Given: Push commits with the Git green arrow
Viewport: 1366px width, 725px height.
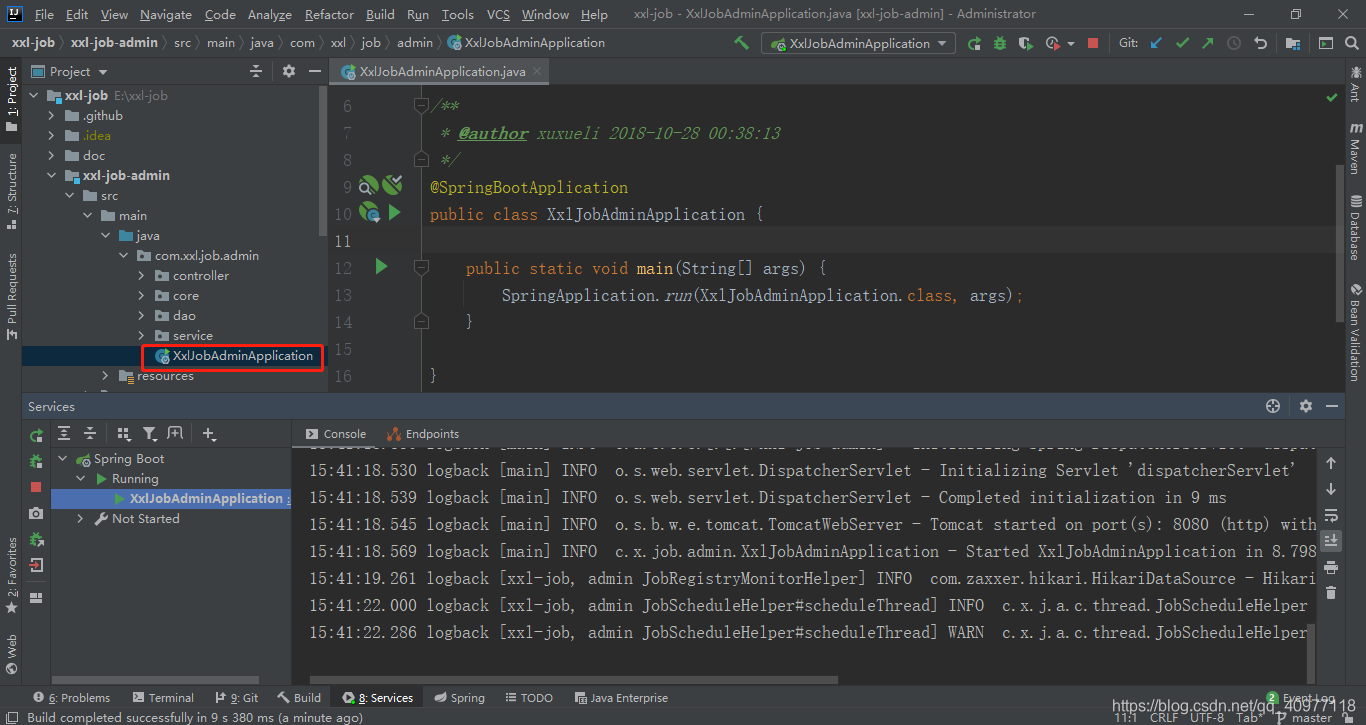Looking at the screenshot, I should pyautogui.click(x=1208, y=43).
